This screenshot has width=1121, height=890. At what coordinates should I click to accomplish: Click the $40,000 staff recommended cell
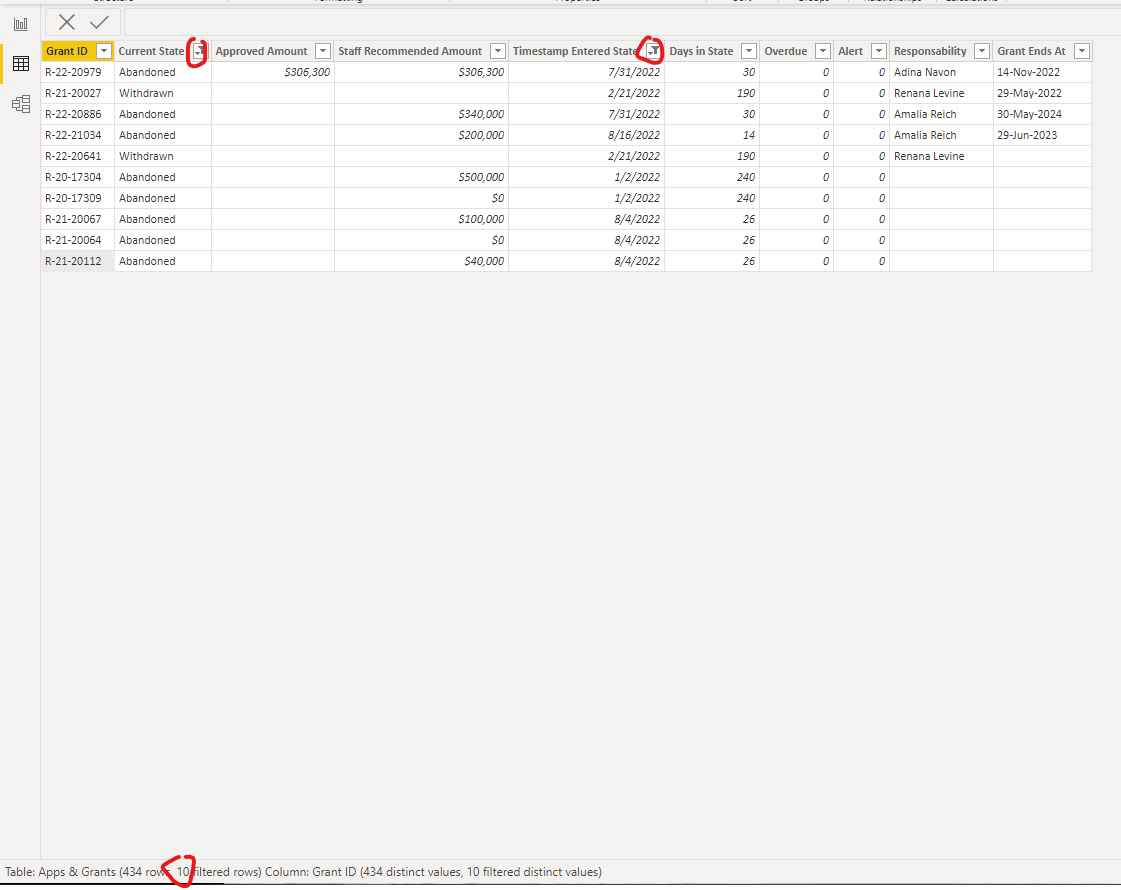[422, 261]
